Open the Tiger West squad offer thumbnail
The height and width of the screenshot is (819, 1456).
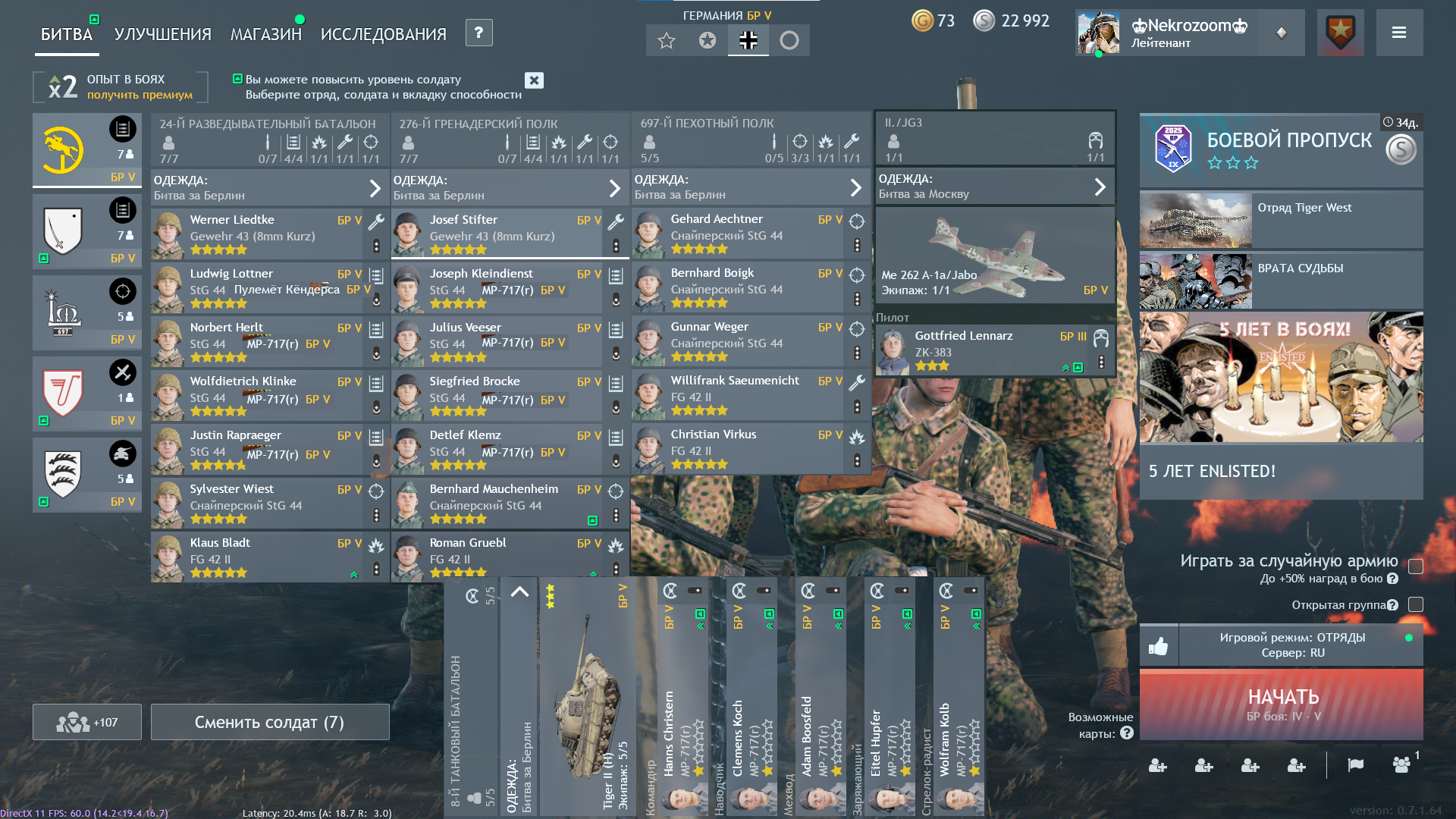pyautogui.click(x=1195, y=220)
